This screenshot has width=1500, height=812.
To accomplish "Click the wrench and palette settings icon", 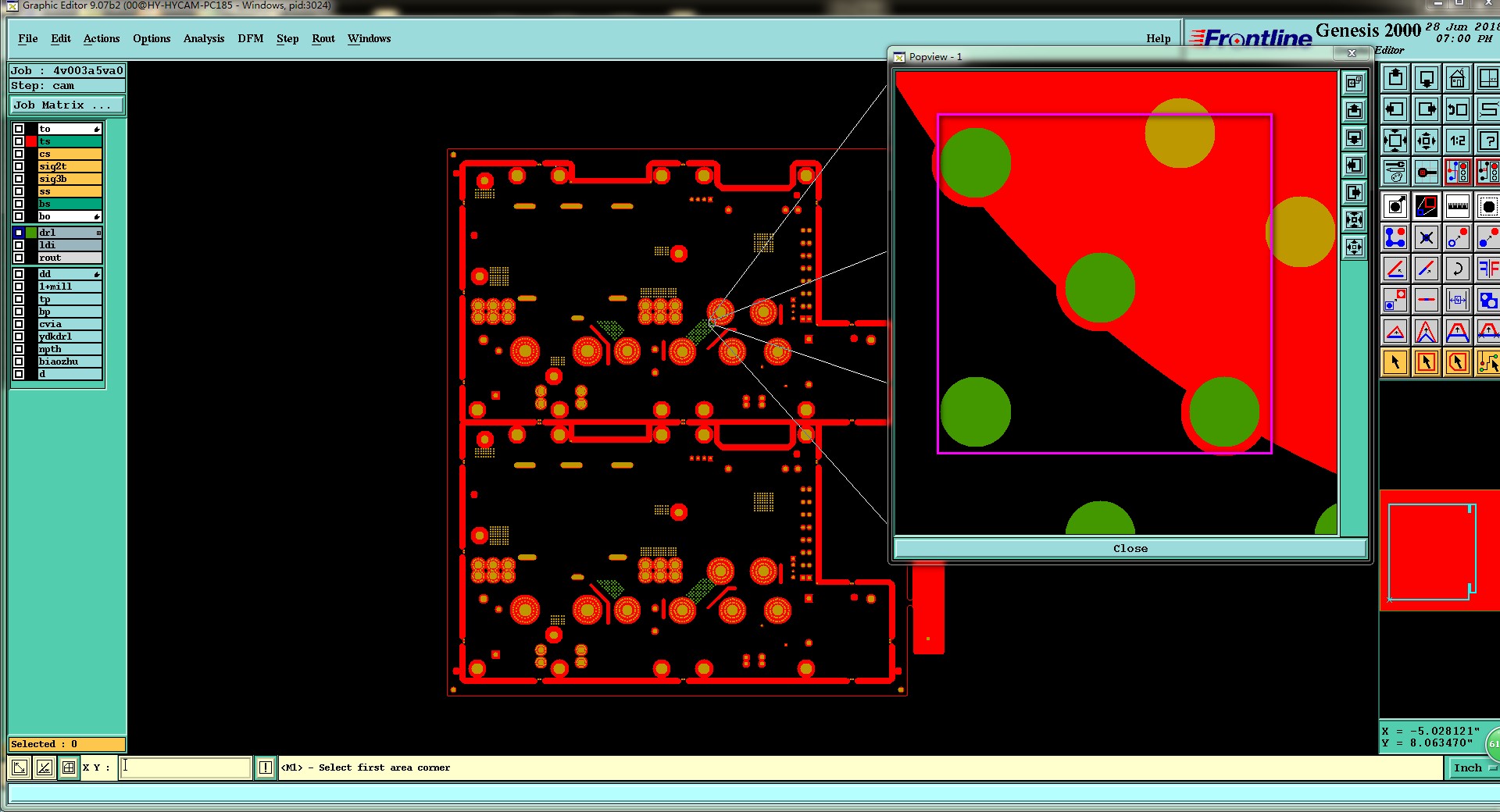I will tap(1395, 171).
